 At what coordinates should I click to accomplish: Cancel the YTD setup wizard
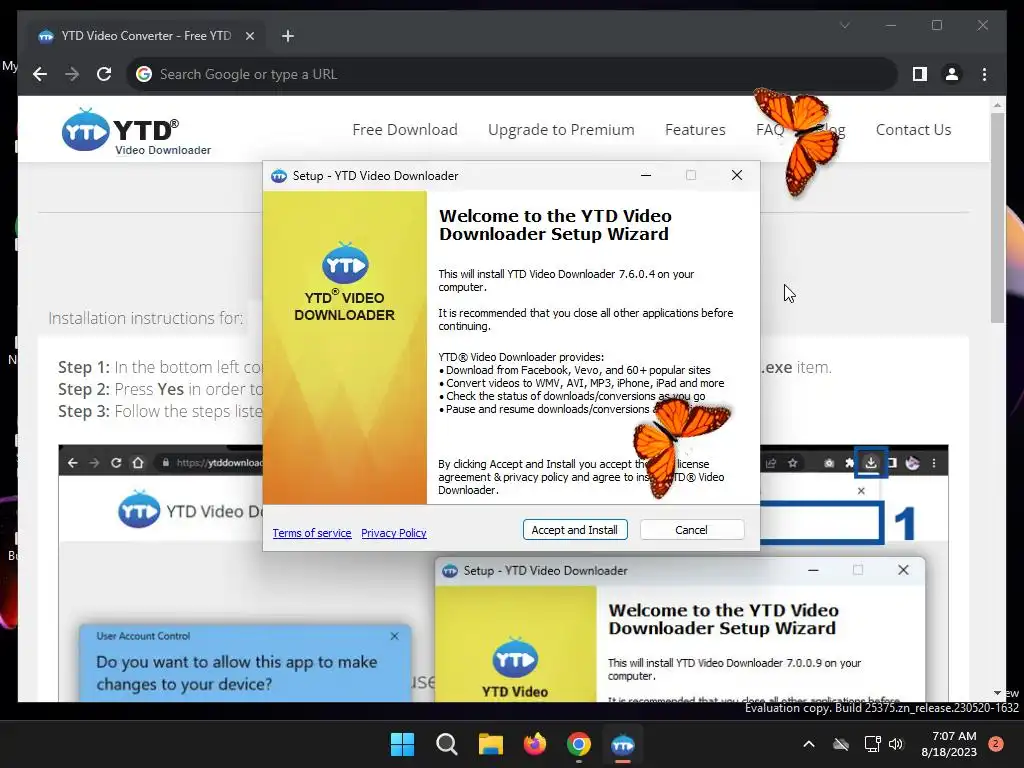coord(692,530)
